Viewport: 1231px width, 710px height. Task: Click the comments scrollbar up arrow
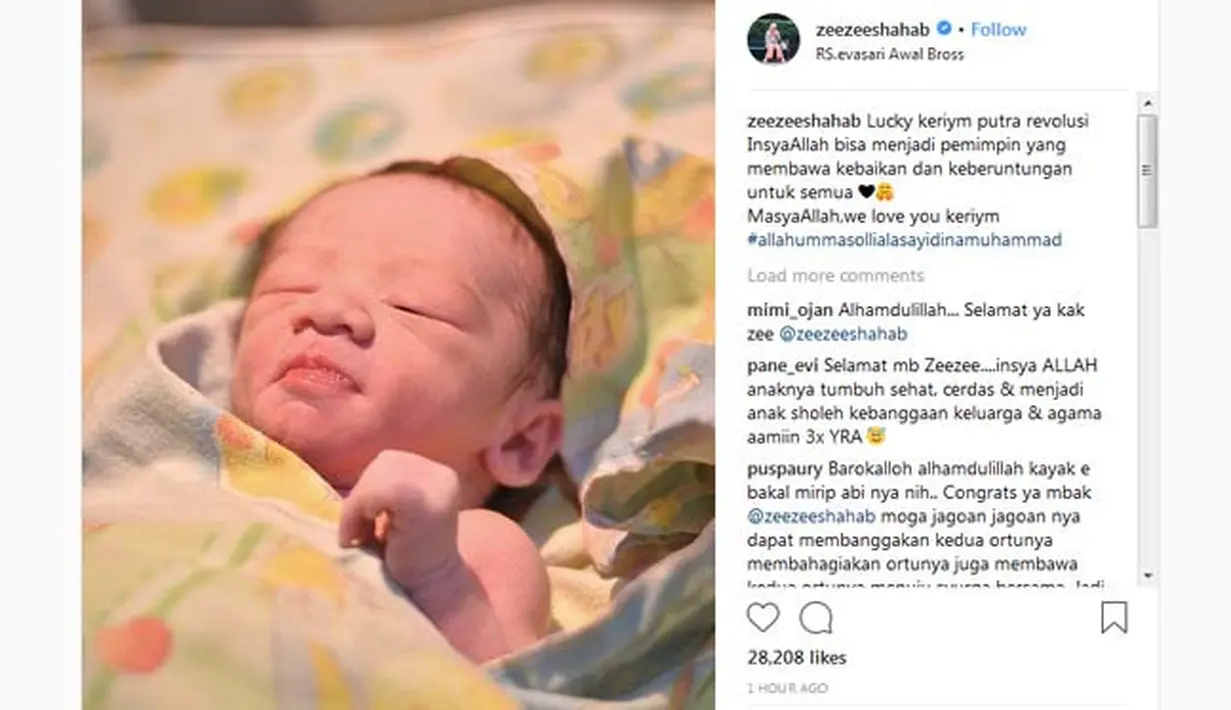(x=1148, y=104)
